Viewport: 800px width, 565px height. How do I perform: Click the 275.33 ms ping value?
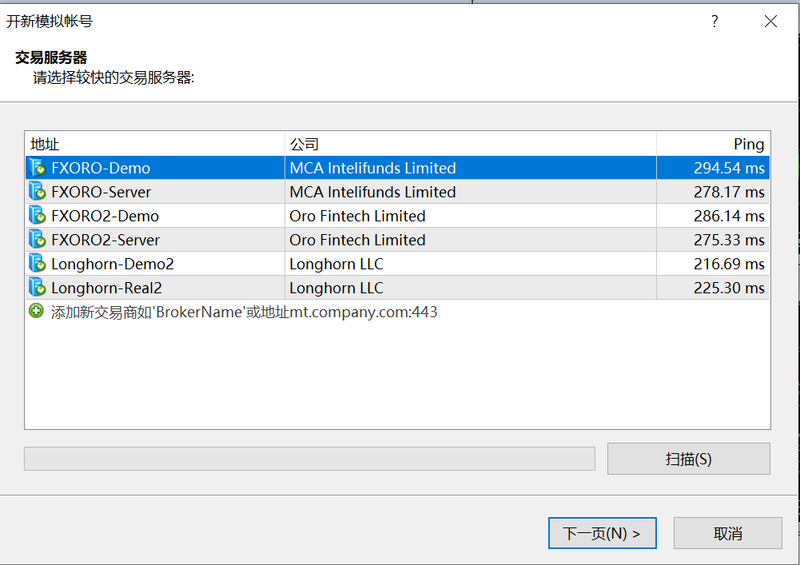pos(729,240)
